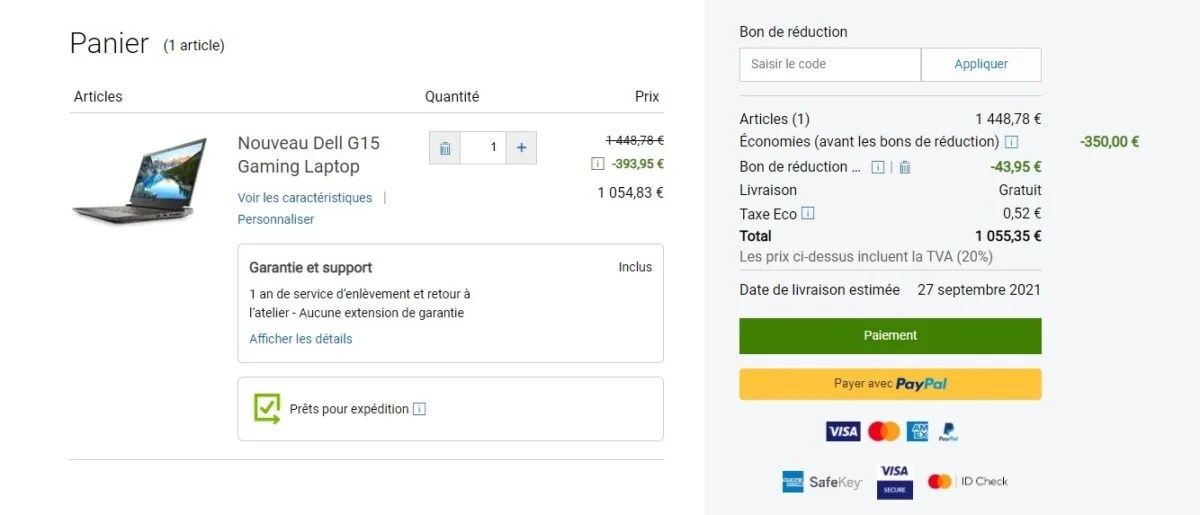Image resolution: width=1200 pixels, height=515 pixels.
Task: Click the Visa card logo
Action: point(843,431)
